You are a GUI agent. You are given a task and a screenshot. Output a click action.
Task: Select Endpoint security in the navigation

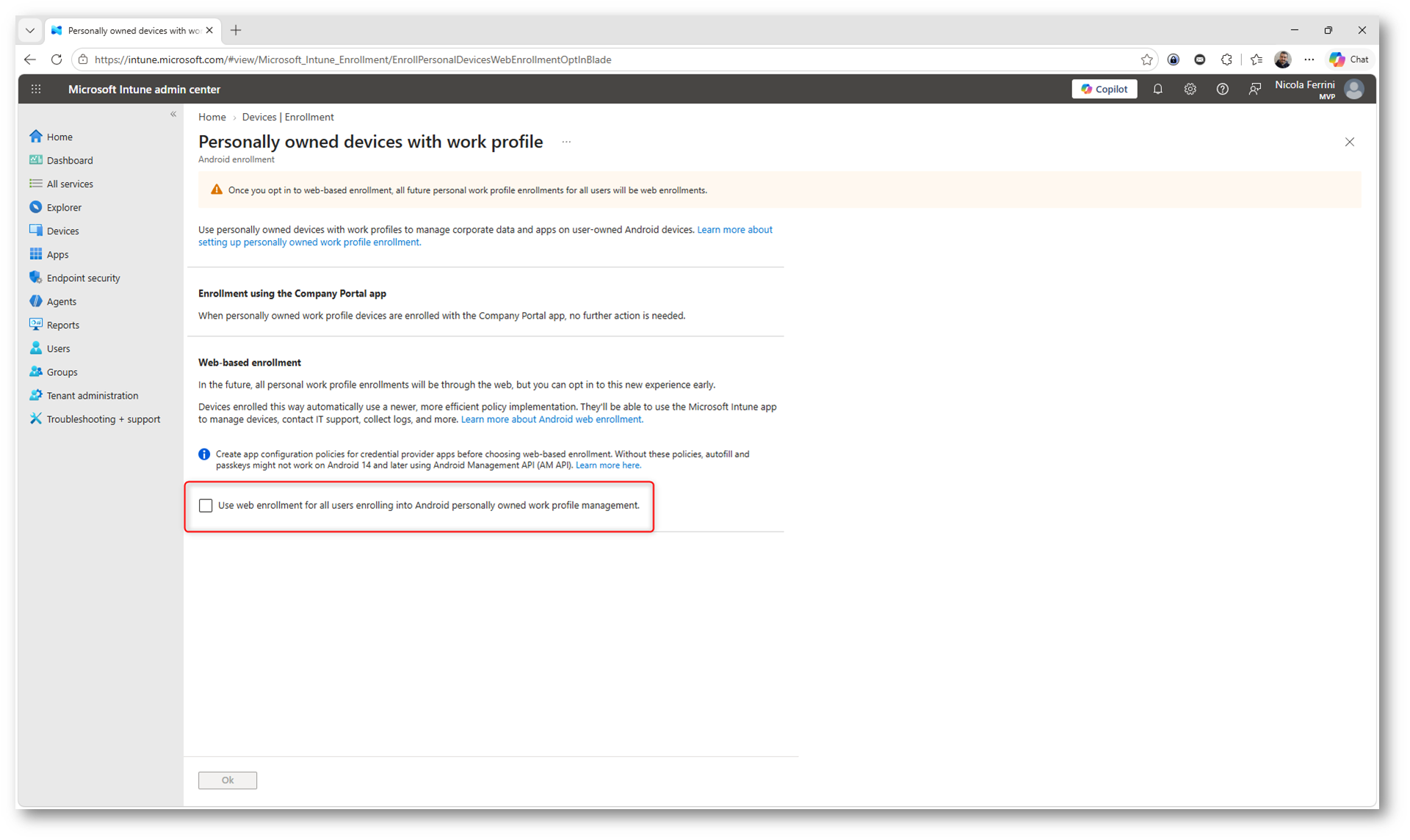pos(83,278)
